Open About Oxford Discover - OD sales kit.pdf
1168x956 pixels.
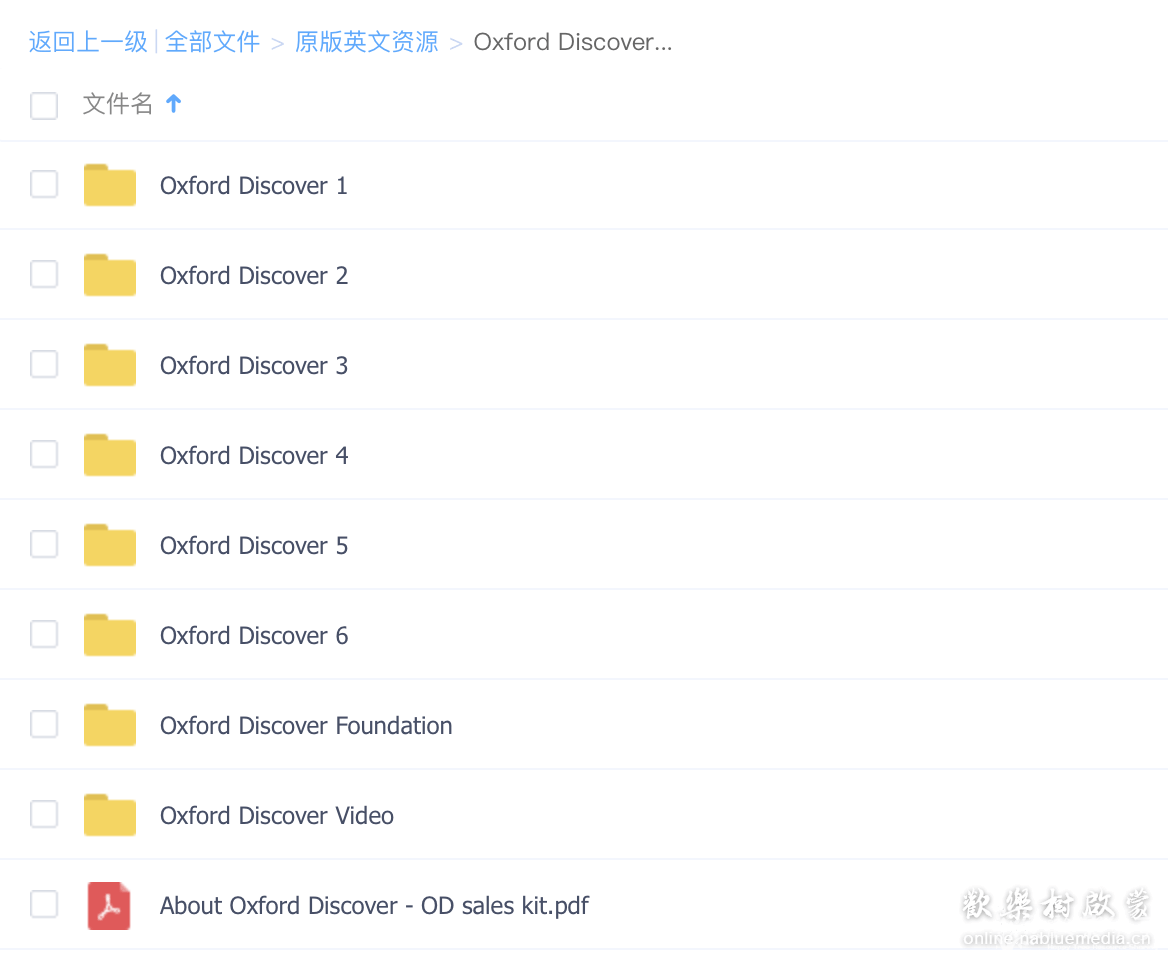[375, 906]
